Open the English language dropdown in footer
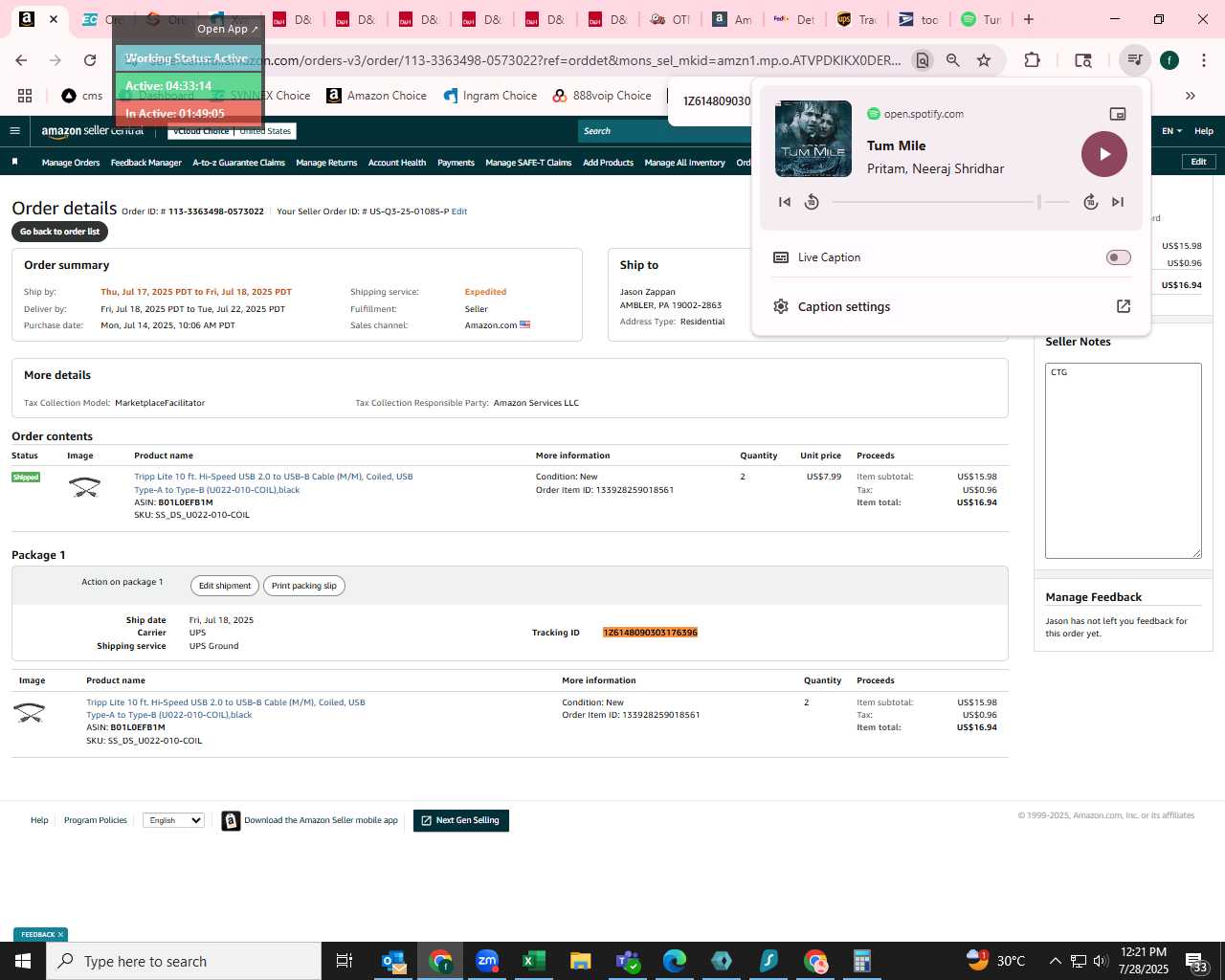 pyautogui.click(x=173, y=820)
